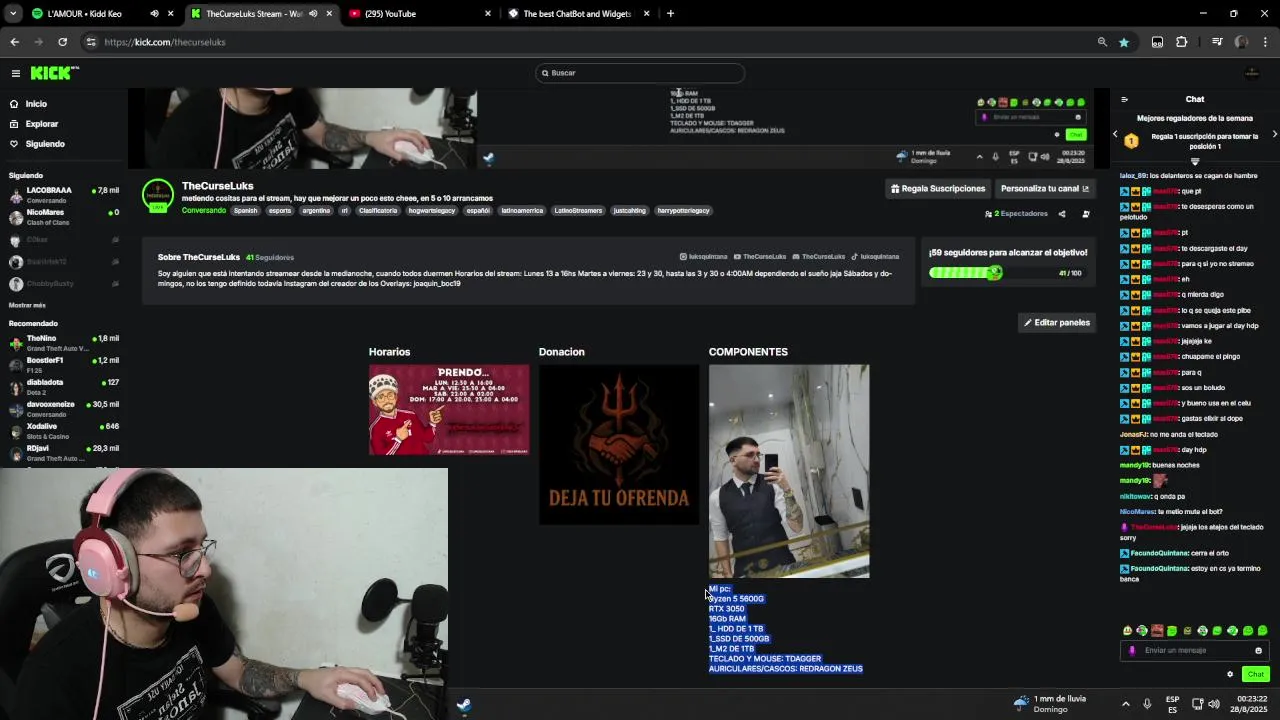Click Steam icon in Windows taskbar
Screen dimensions: 1280x720
tap(464, 704)
